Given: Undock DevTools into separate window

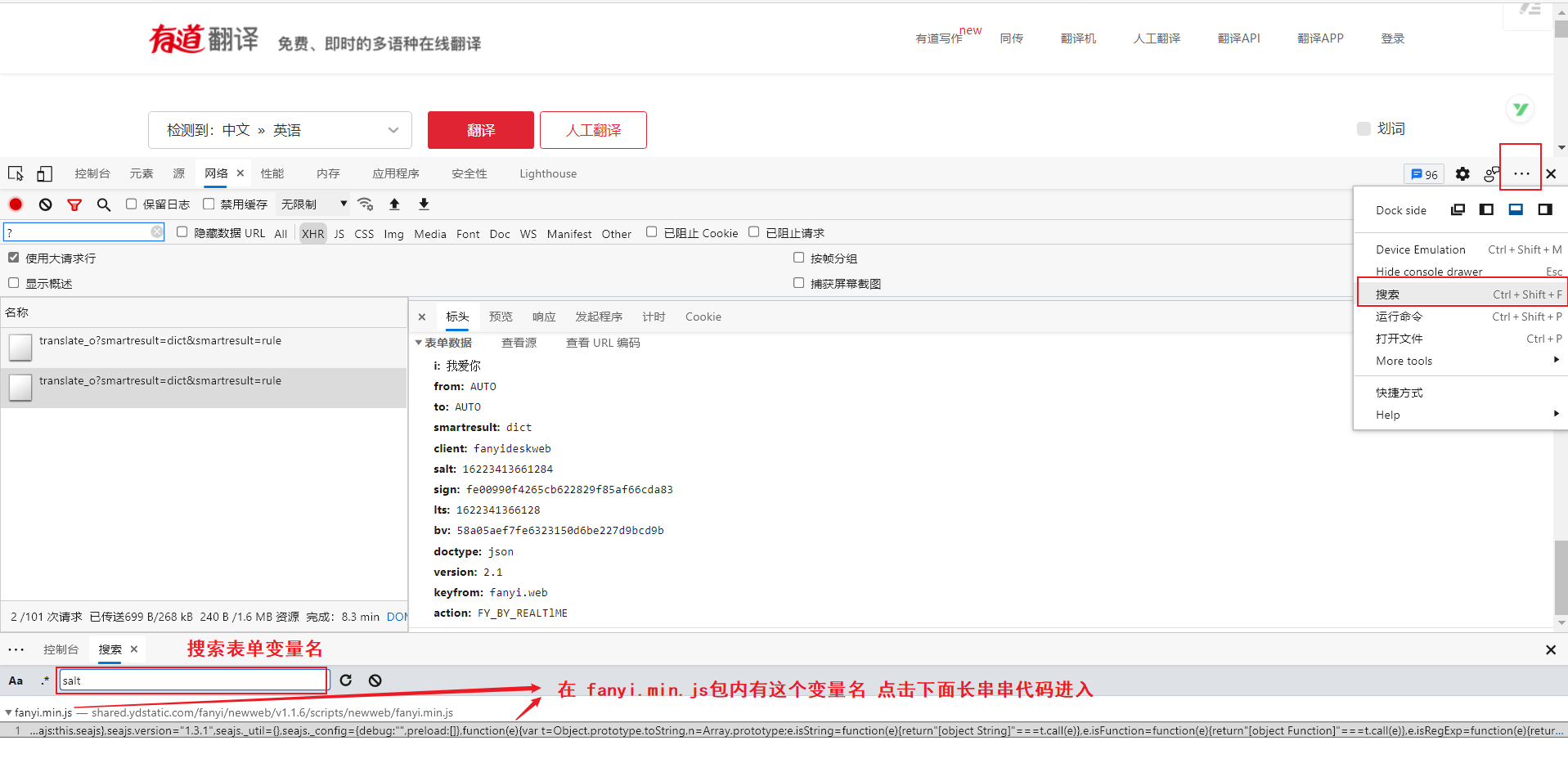Looking at the screenshot, I should pos(1458,209).
